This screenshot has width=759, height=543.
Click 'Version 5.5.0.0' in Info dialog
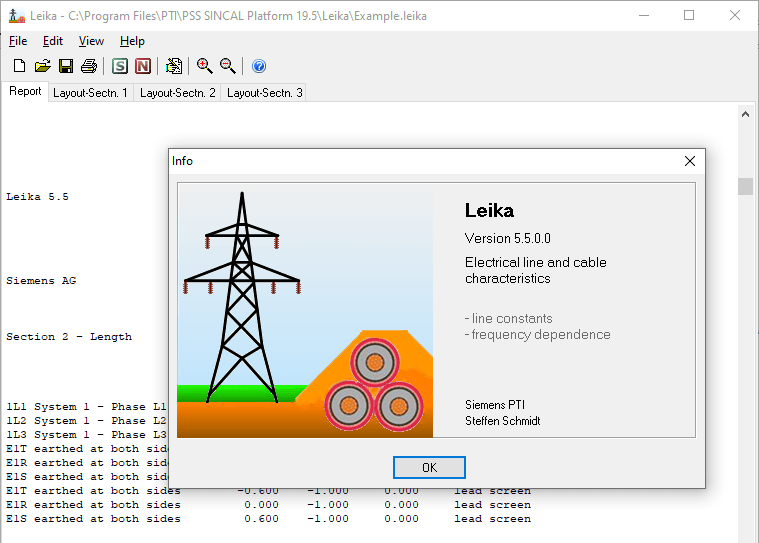507,239
